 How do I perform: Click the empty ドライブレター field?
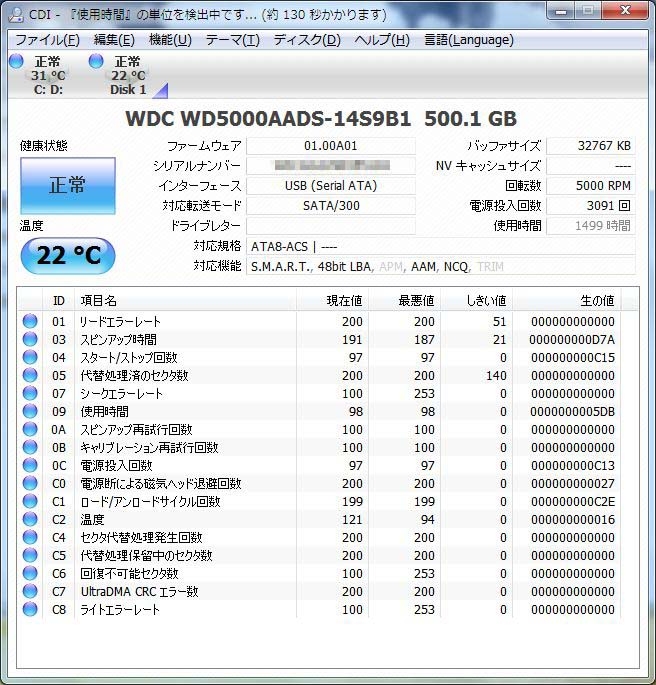coord(331,226)
